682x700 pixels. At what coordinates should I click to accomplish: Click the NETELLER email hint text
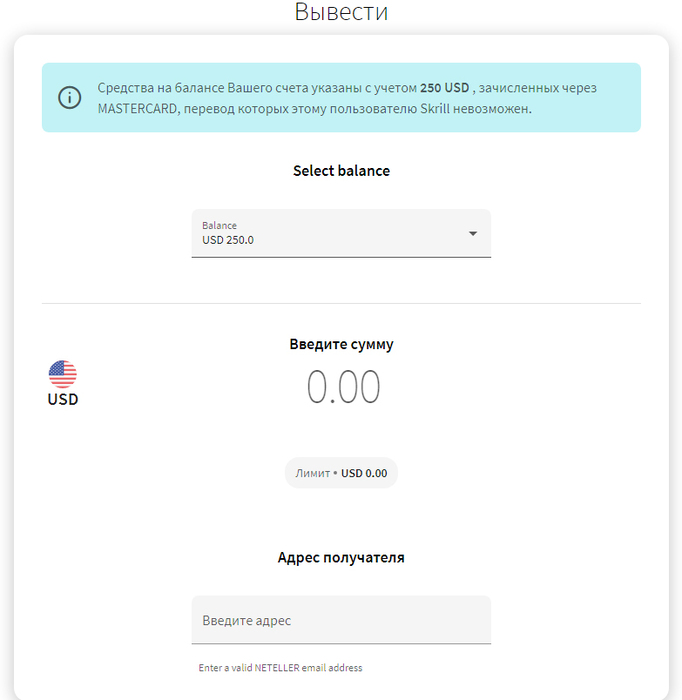tap(280, 668)
